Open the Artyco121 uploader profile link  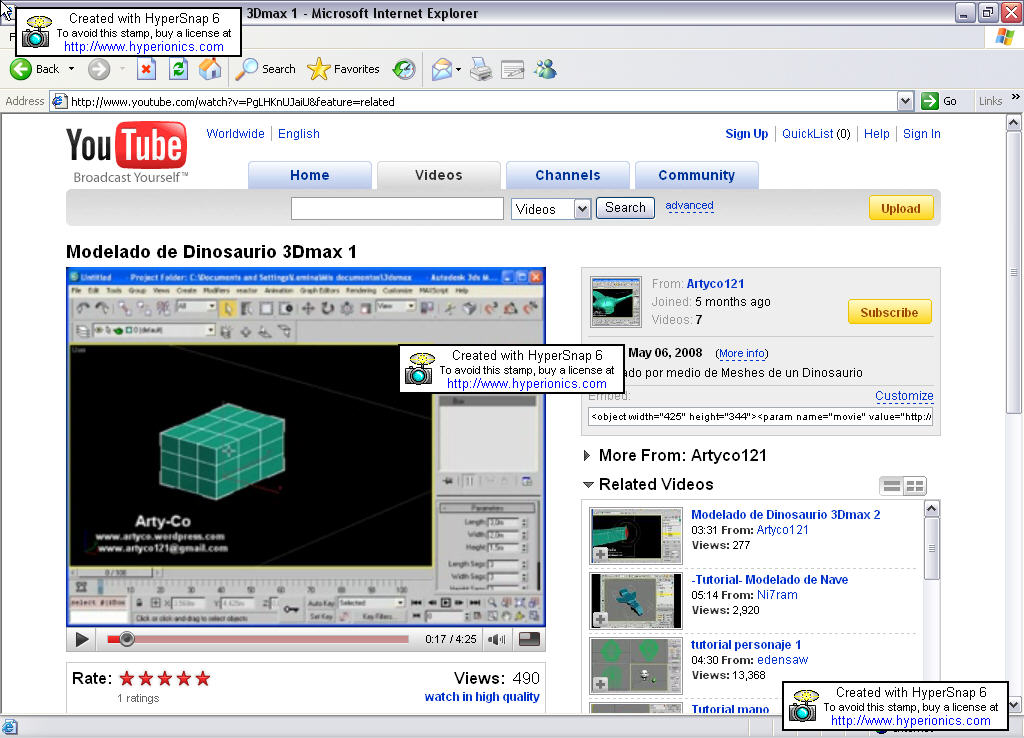point(715,283)
